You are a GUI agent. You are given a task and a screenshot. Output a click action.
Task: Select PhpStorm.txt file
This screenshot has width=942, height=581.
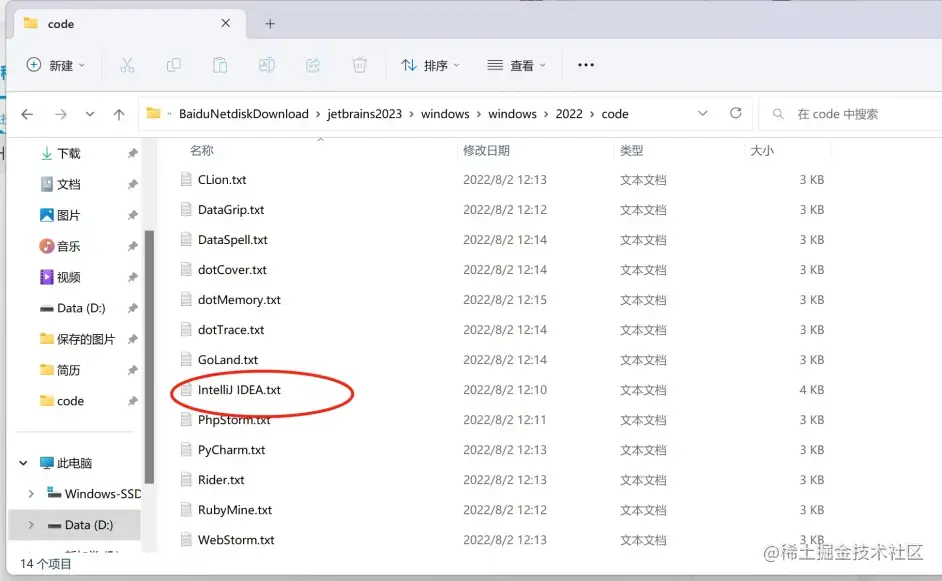234,419
